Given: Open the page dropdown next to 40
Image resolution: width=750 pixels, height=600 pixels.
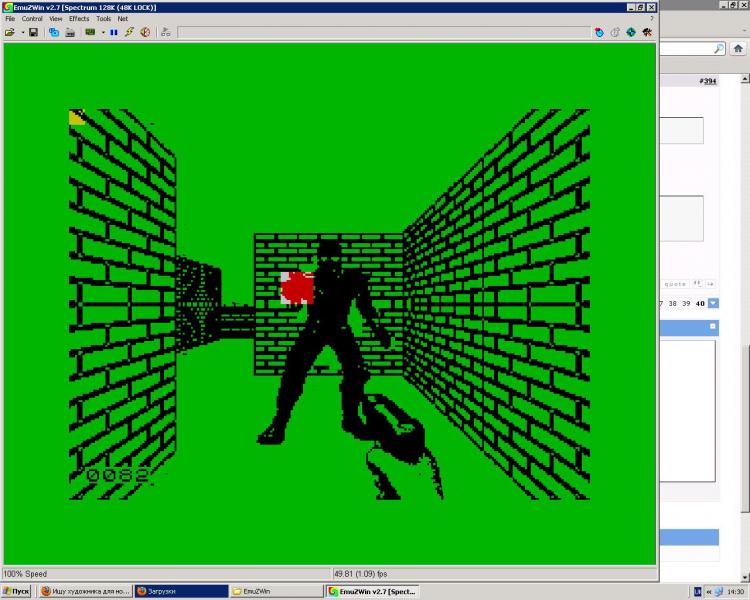Looking at the screenshot, I should tap(713, 303).
